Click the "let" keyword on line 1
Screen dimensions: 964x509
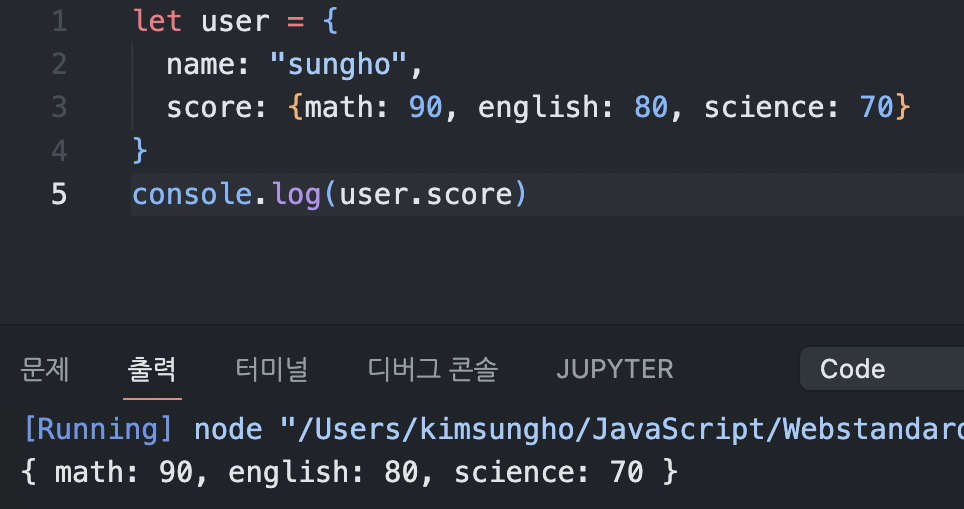pos(157,22)
